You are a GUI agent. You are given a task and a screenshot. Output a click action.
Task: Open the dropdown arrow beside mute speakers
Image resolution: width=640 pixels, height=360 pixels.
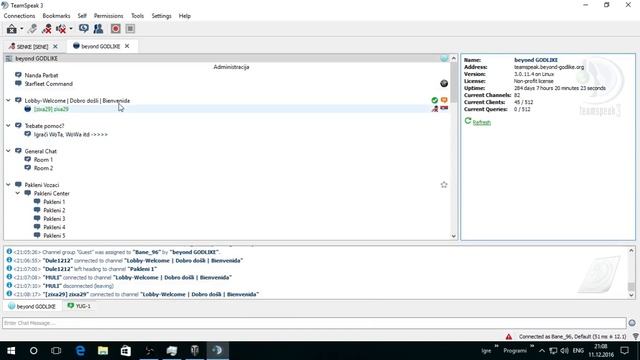pyautogui.click(x=71, y=29)
